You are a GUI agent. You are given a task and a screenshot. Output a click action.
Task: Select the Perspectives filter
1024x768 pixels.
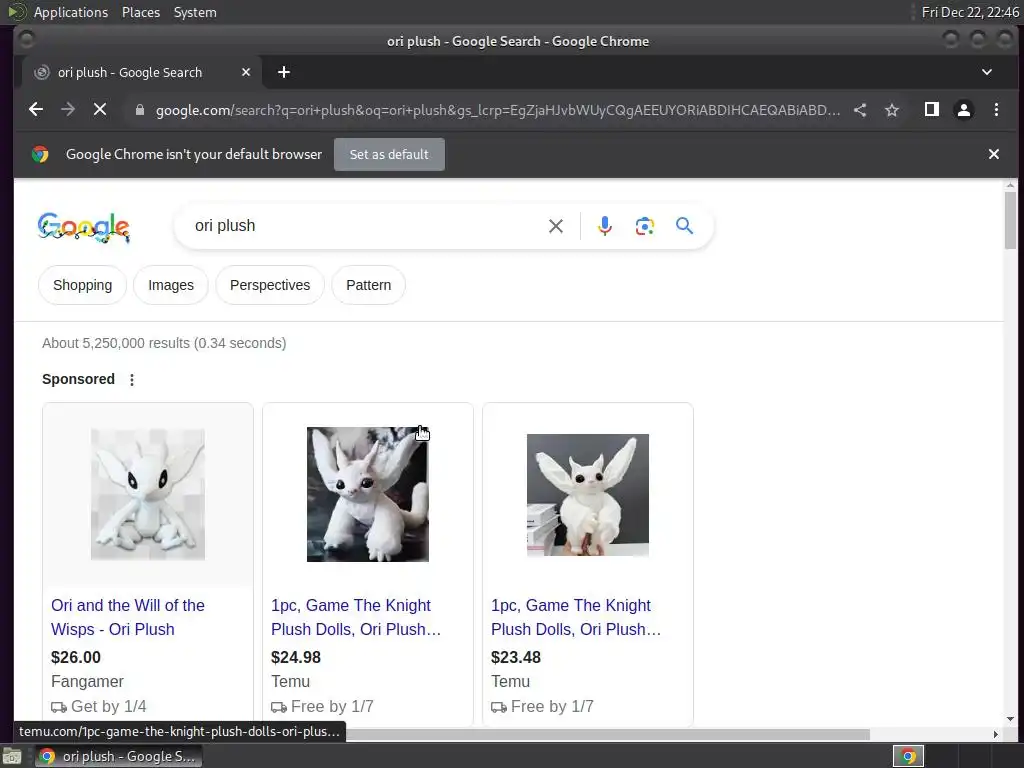click(x=270, y=285)
